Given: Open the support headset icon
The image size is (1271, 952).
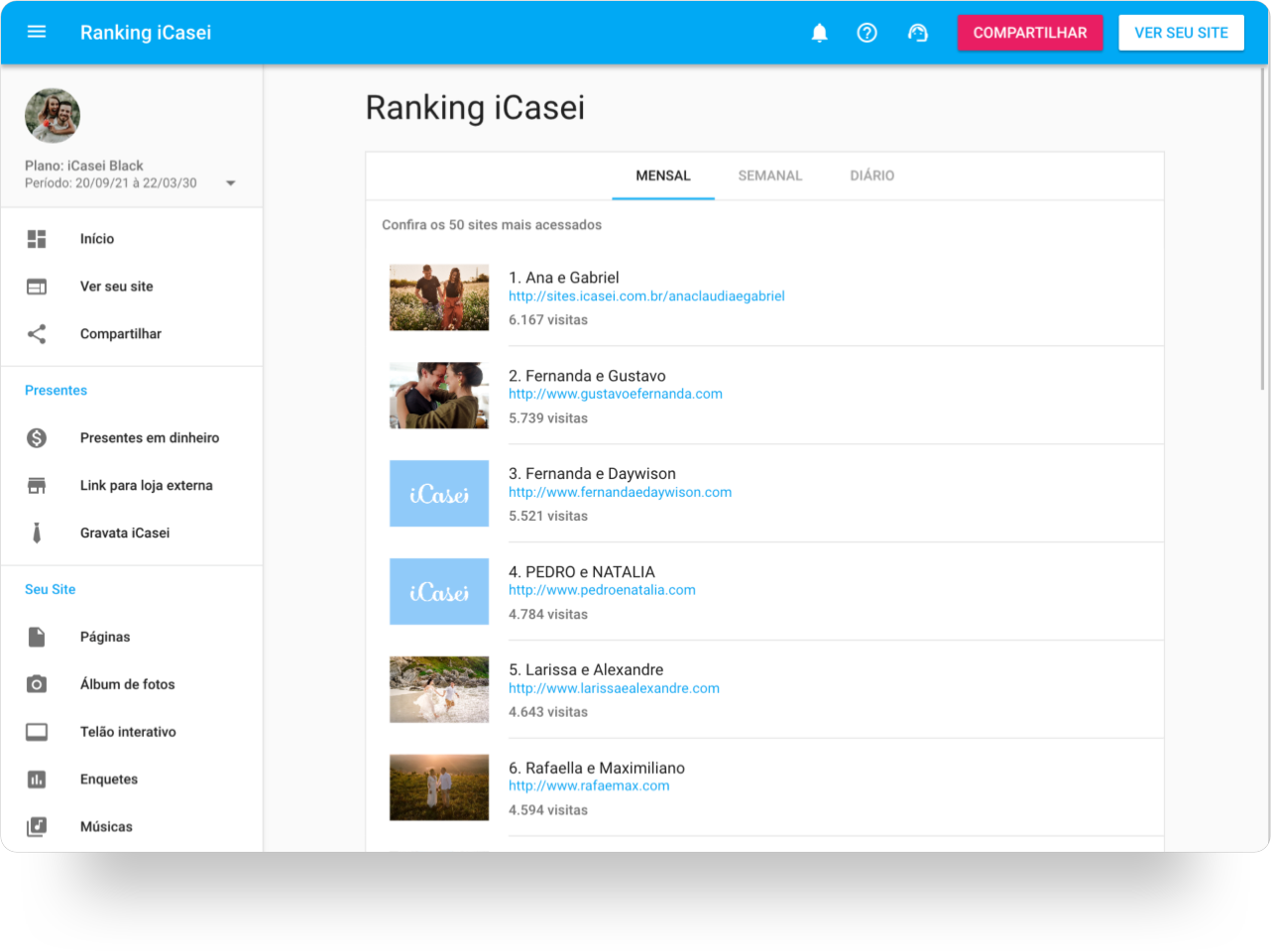Looking at the screenshot, I should (x=918, y=33).
